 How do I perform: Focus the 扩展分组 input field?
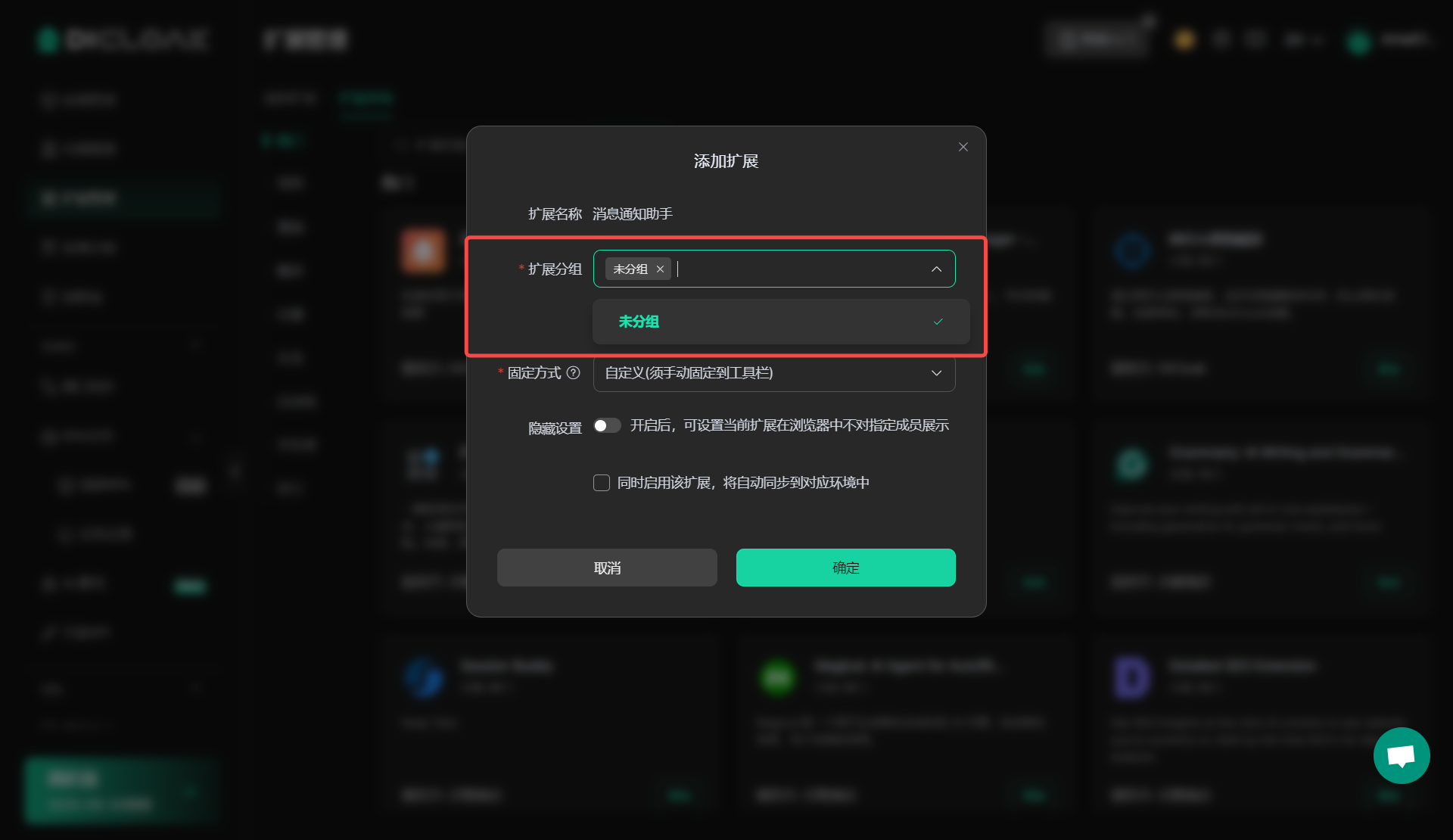(774, 269)
